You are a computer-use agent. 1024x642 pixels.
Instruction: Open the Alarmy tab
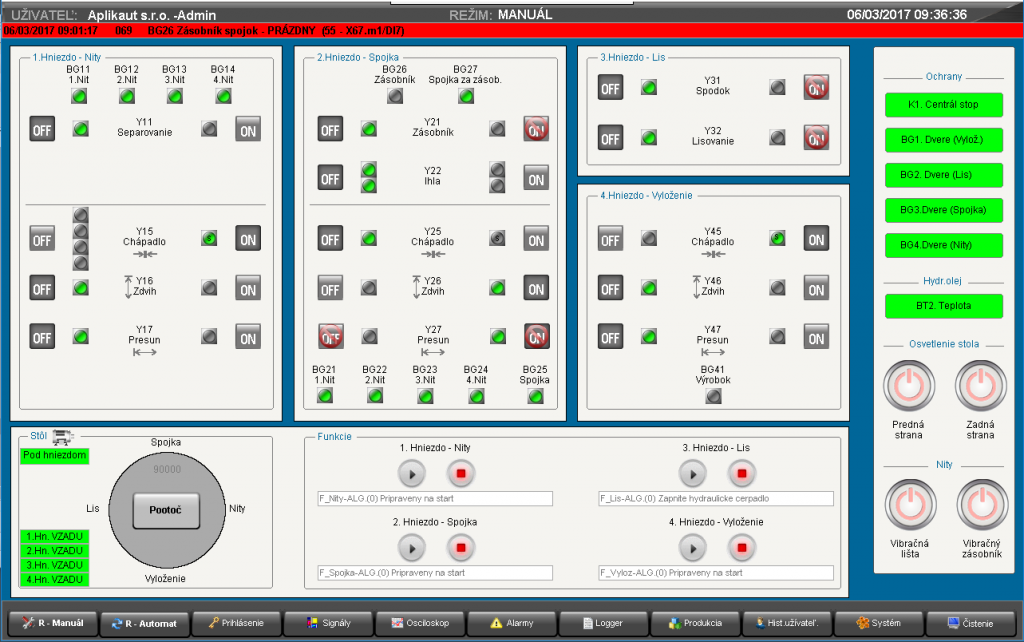pos(511,623)
